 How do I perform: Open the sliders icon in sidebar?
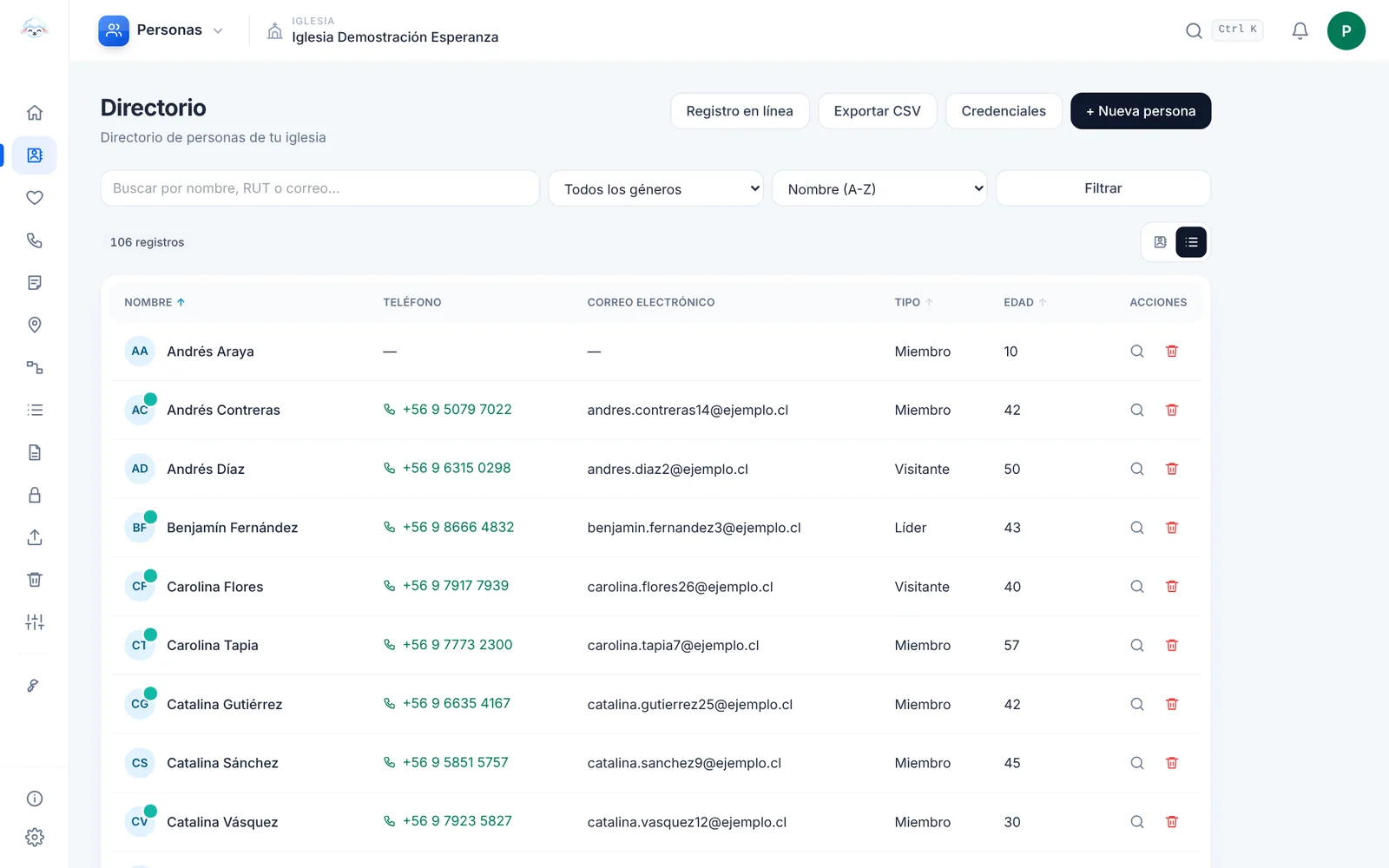click(x=35, y=622)
